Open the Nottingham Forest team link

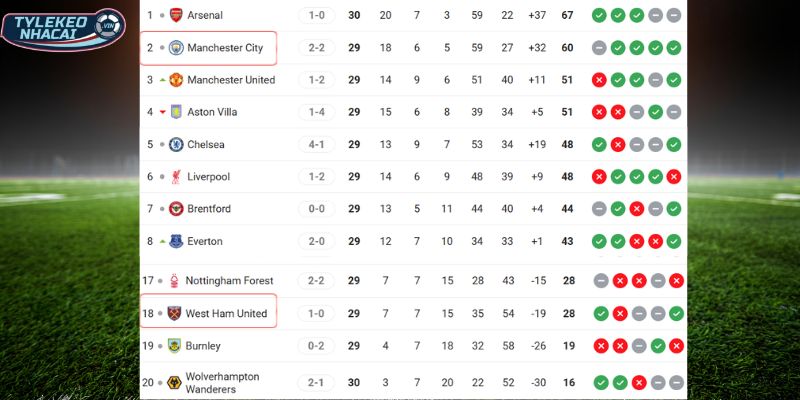230,281
